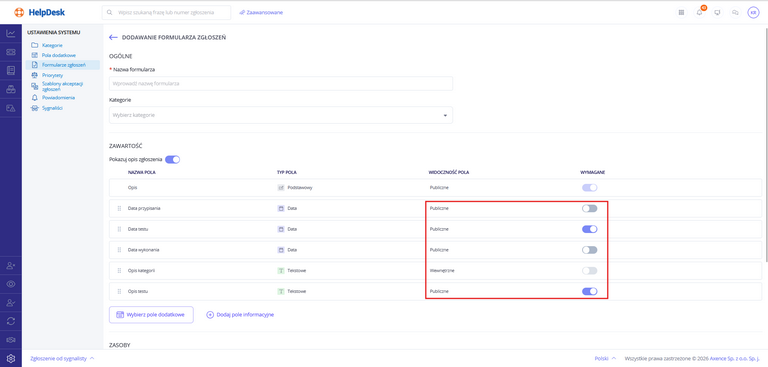Click the Opis testu field name
Image resolution: width=768 pixels, height=367 pixels.
(x=138, y=291)
